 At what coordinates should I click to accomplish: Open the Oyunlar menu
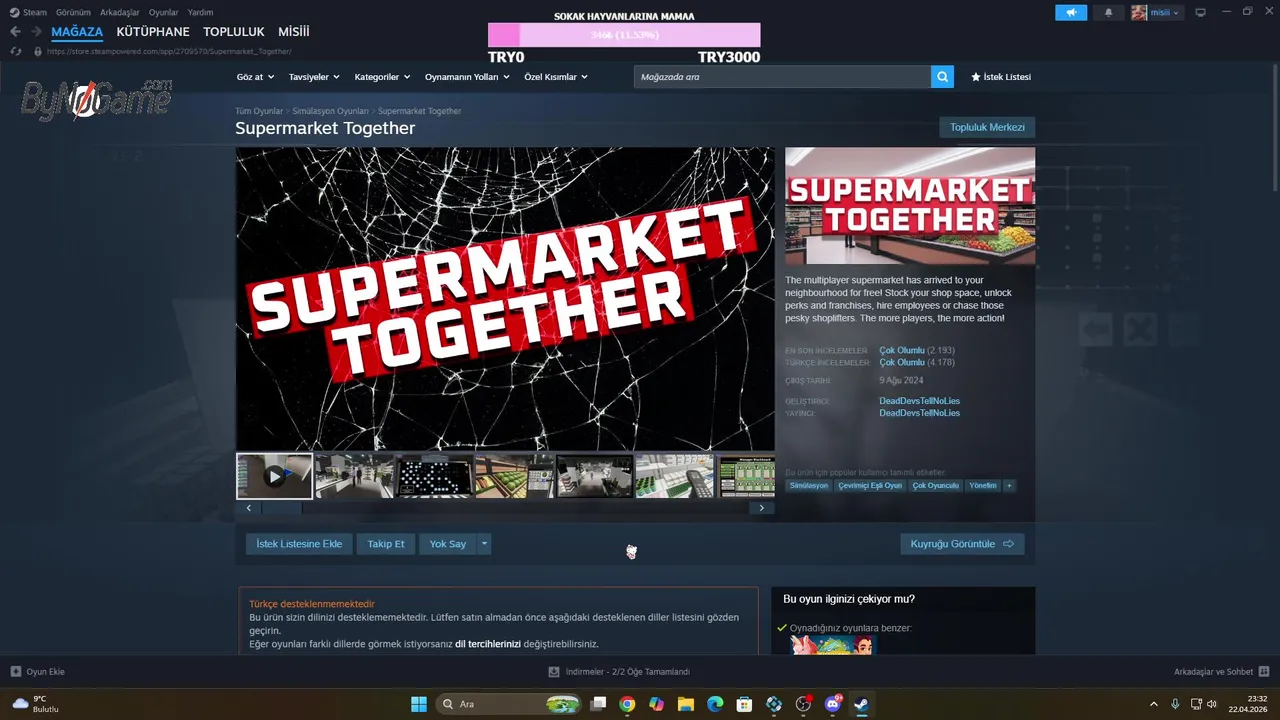coord(164,13)
